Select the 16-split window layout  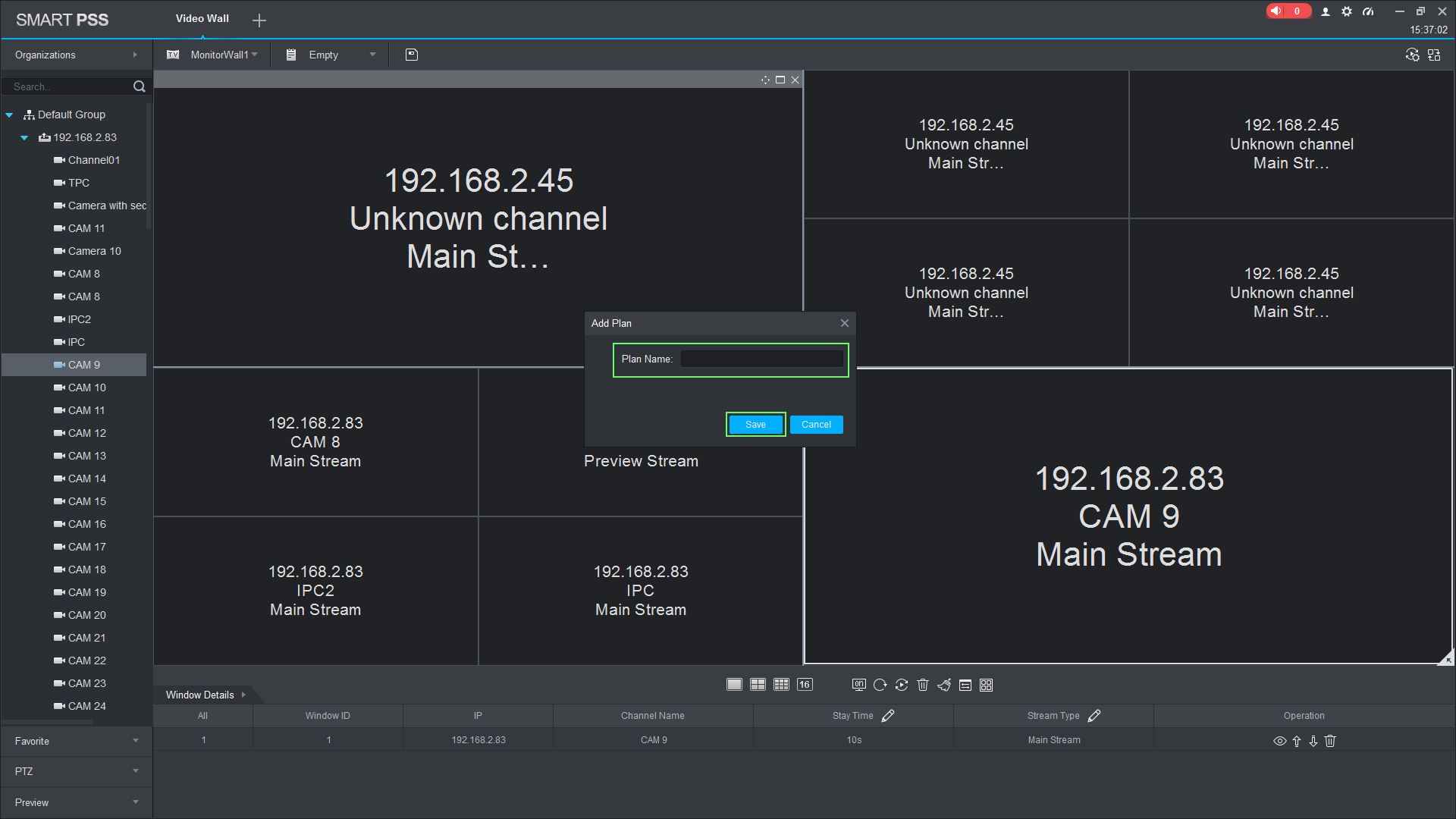coord(805,685)
